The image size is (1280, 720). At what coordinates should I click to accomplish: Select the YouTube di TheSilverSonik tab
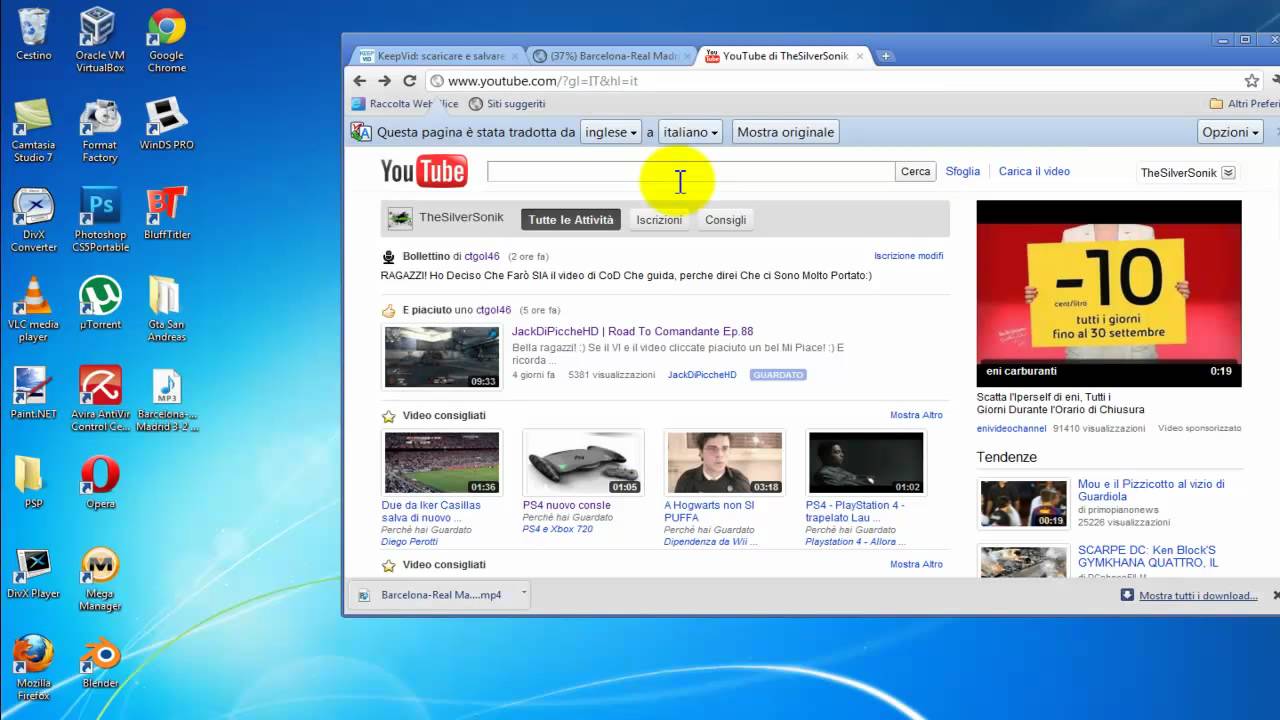point(784,56)
